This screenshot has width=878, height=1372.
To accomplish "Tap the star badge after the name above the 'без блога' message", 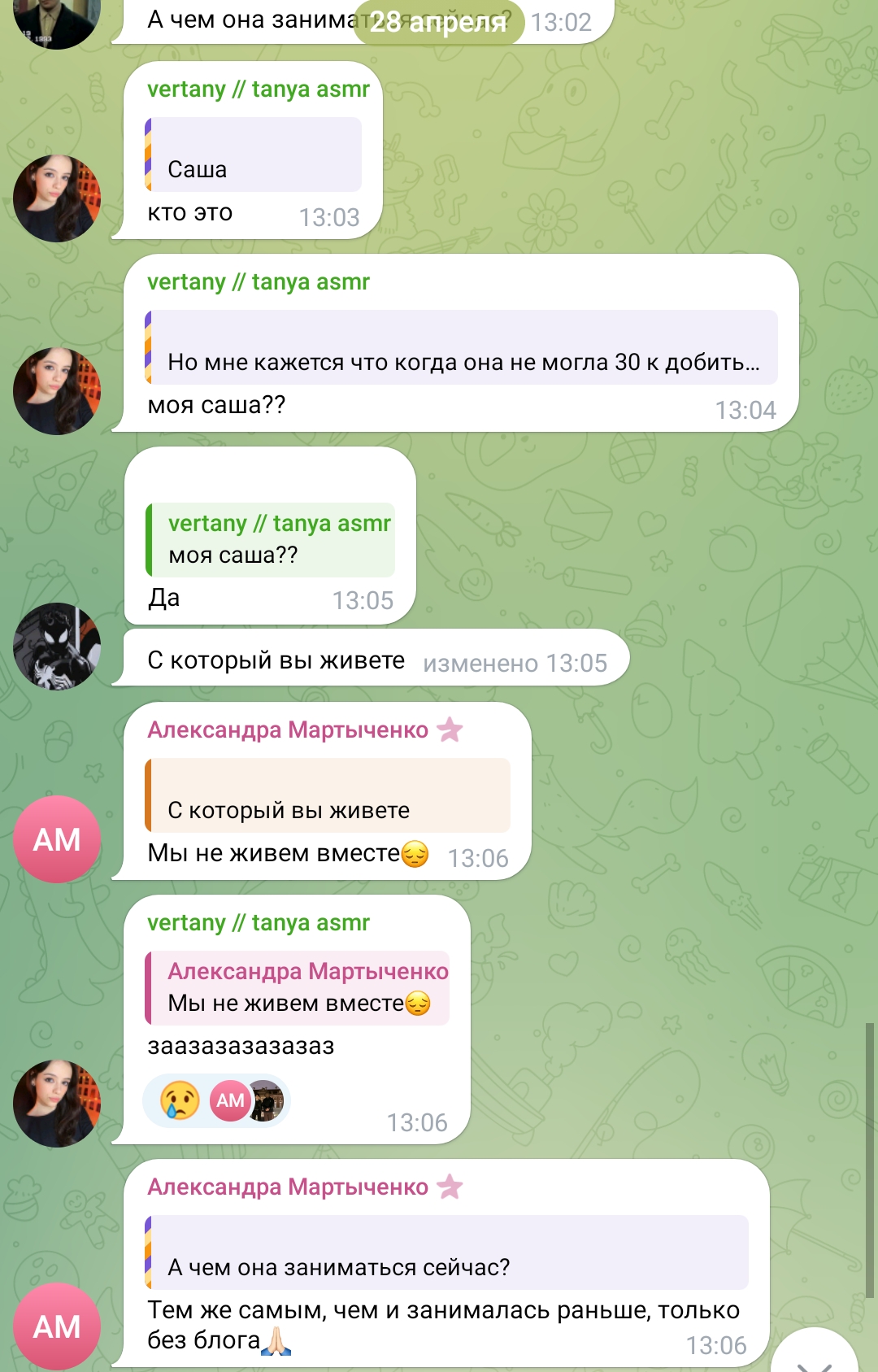I will (450, 1187).
